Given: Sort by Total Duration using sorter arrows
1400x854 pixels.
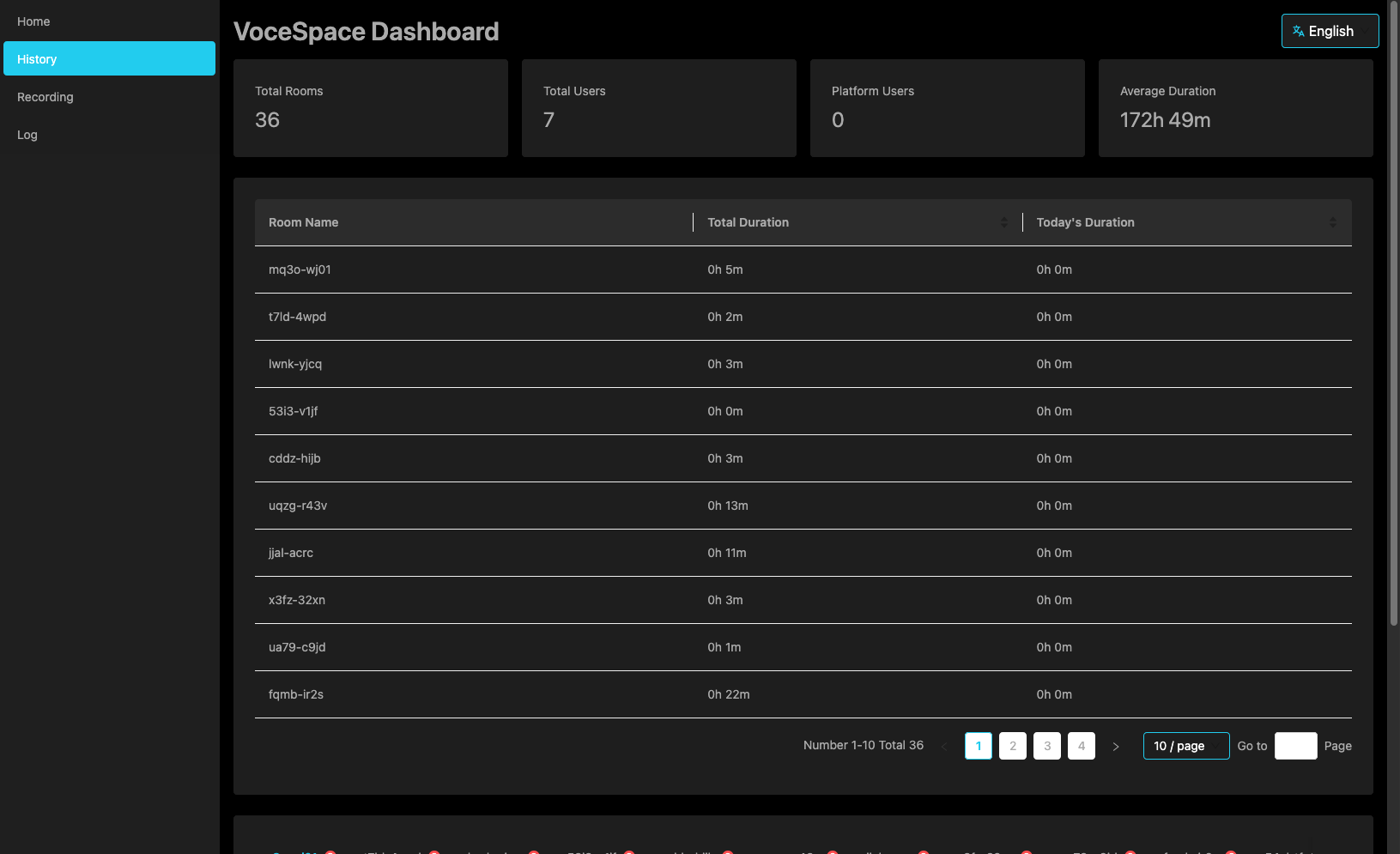Looking at the screenshot, I should (x=1003, y=222).
